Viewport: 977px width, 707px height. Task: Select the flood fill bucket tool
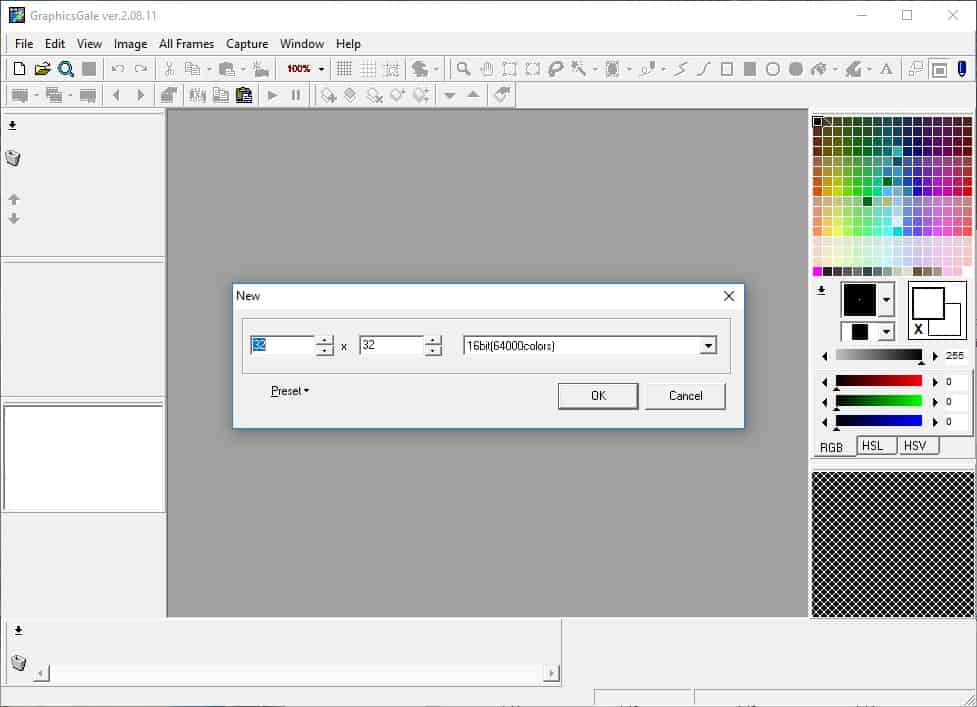tap(817, 69)
